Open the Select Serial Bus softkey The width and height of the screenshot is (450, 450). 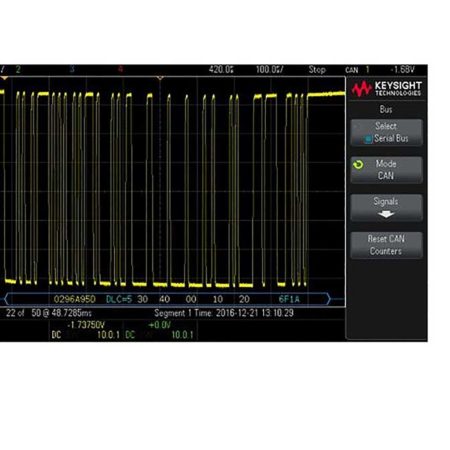point(387,132)
